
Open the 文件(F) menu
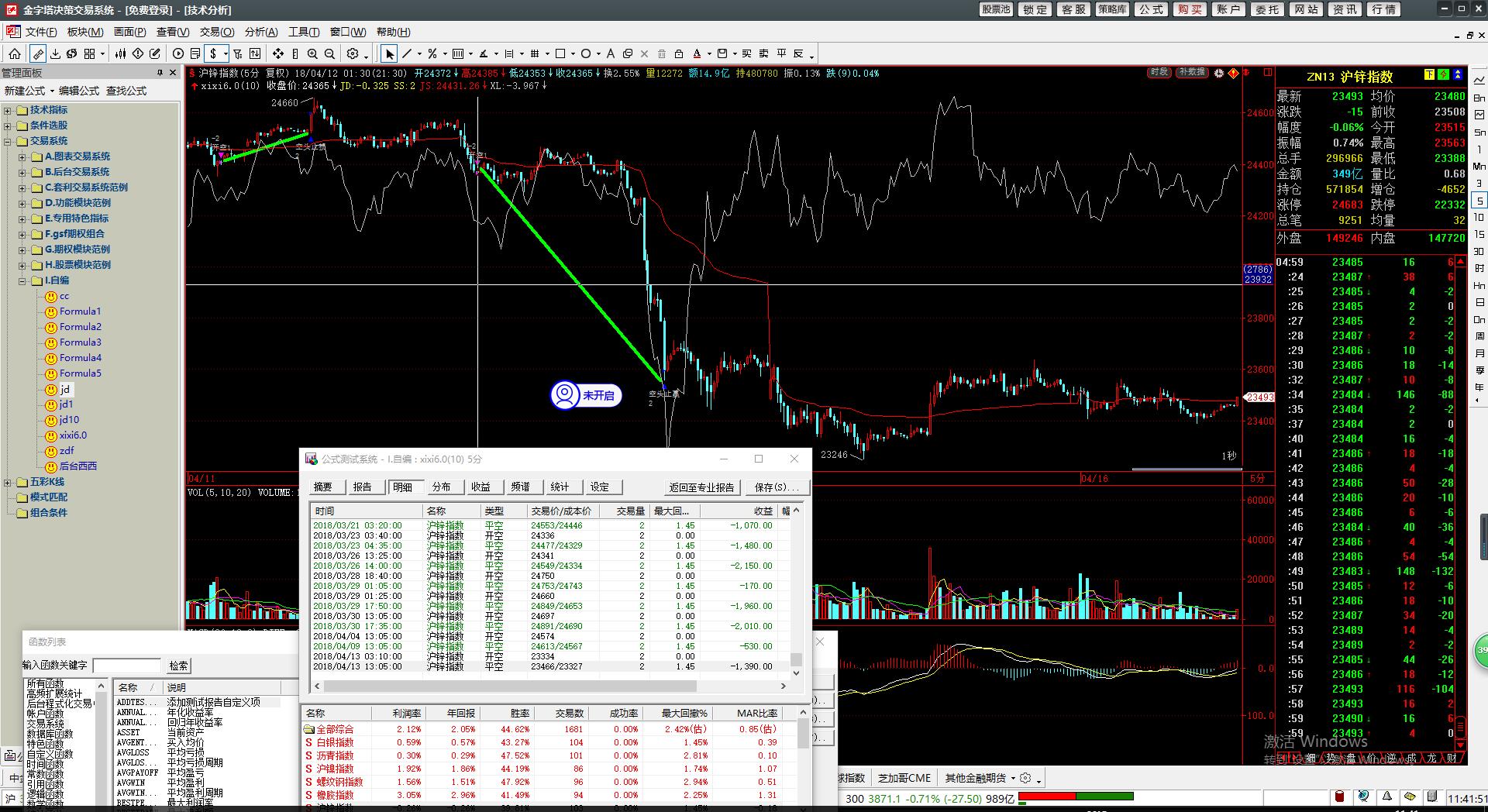click(40, 32)
